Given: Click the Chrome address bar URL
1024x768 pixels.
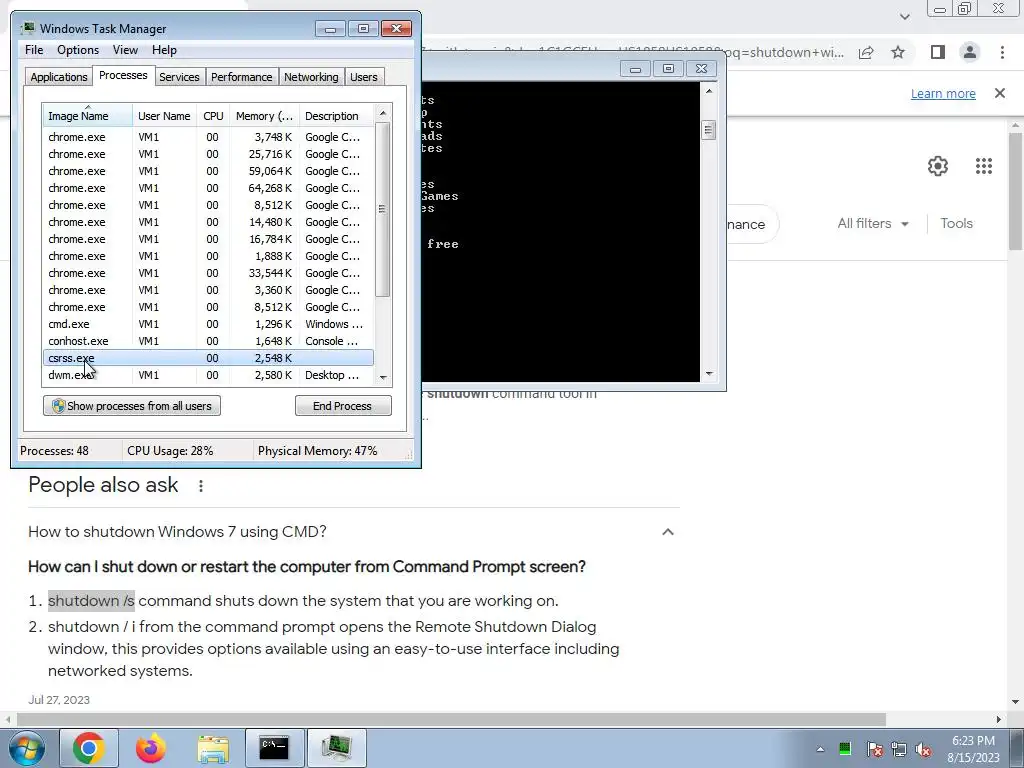Looking at the screenshot, I should (633, 52).
